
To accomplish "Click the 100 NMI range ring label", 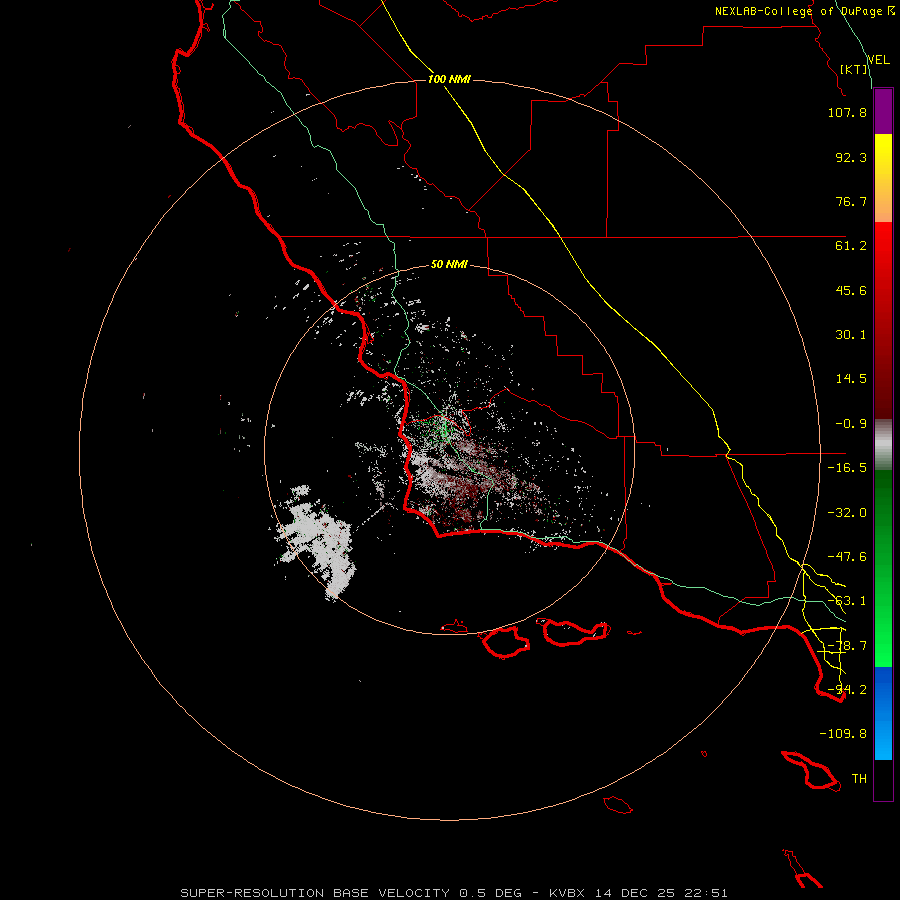I will 449,79.
